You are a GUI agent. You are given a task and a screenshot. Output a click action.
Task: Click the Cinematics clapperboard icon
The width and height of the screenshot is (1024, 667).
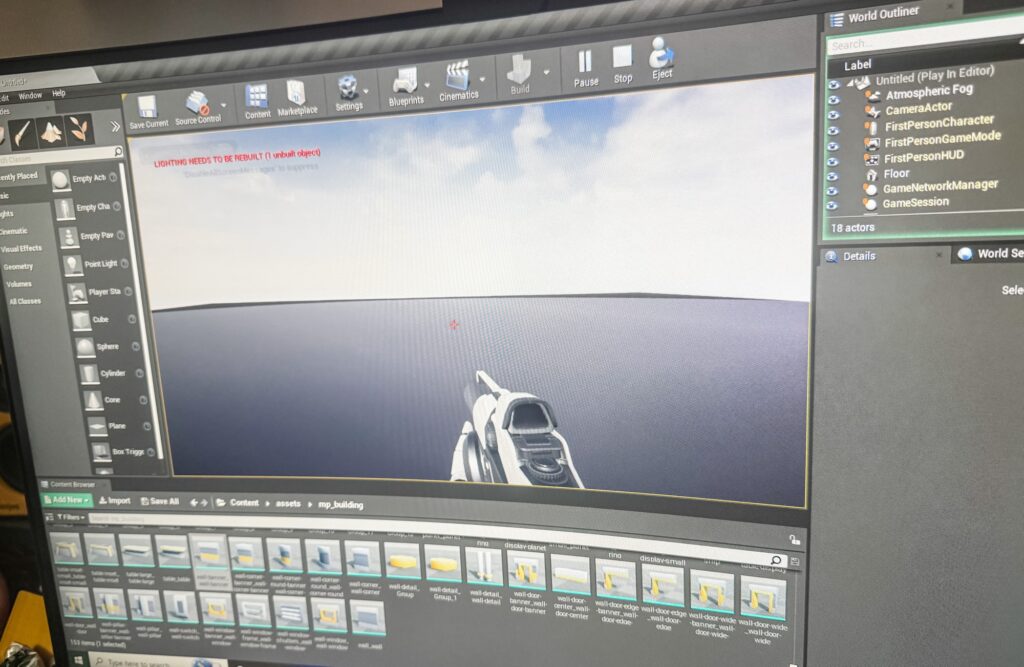pyautogui.click(x=458, y=76)
